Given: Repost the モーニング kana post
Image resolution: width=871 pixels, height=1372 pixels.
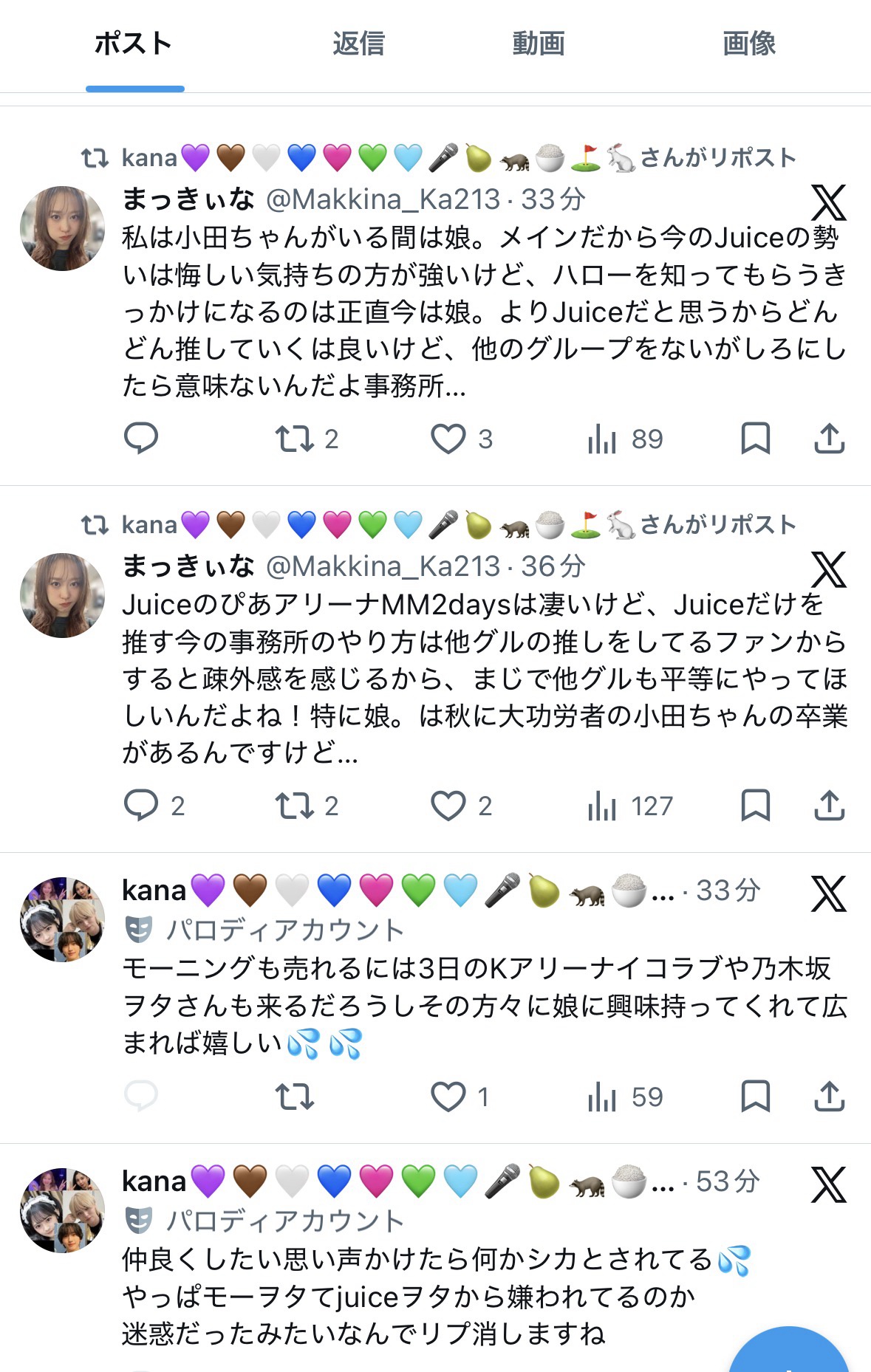Looking at the screenshot, I should [295, 1097].
